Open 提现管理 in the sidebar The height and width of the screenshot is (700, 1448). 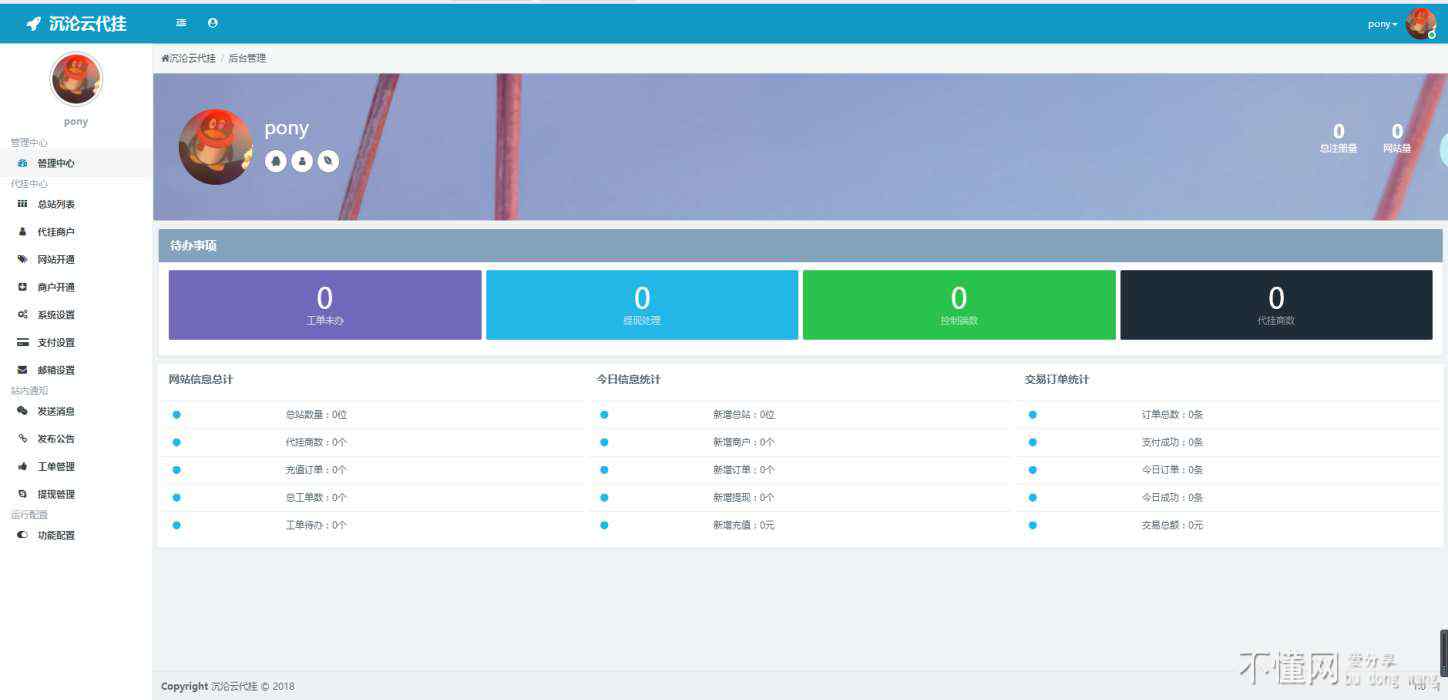click(76, 494)
